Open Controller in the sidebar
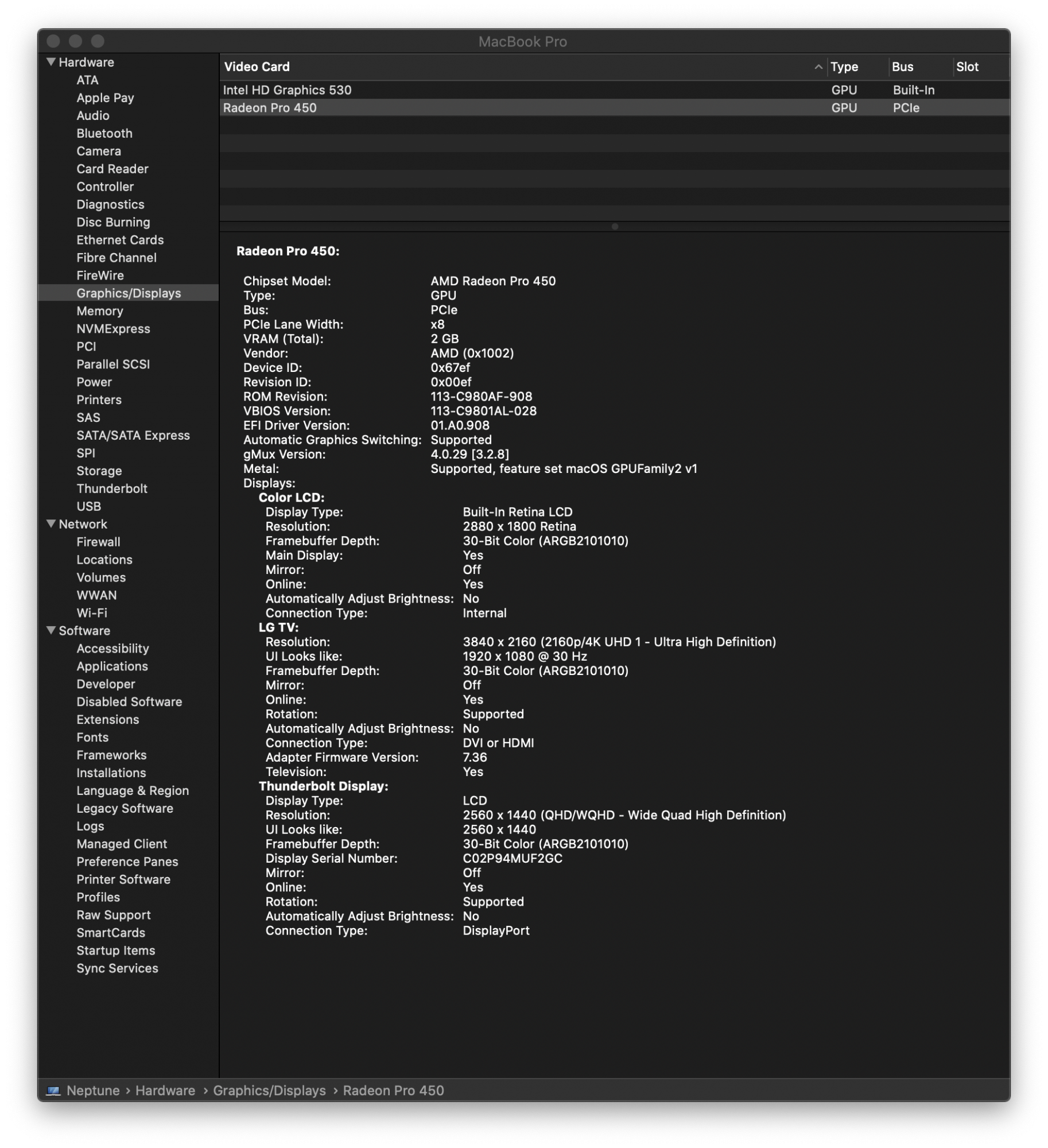 [104, 187]
